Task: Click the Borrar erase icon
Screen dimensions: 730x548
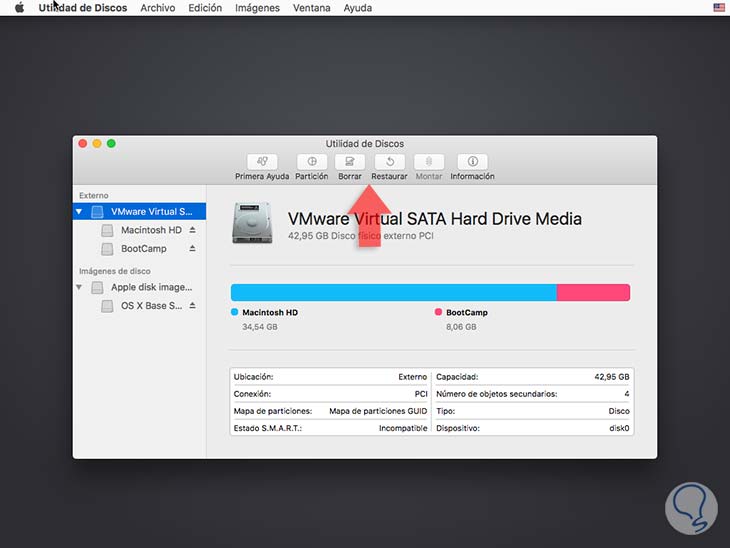Action: tap(350, 162)
